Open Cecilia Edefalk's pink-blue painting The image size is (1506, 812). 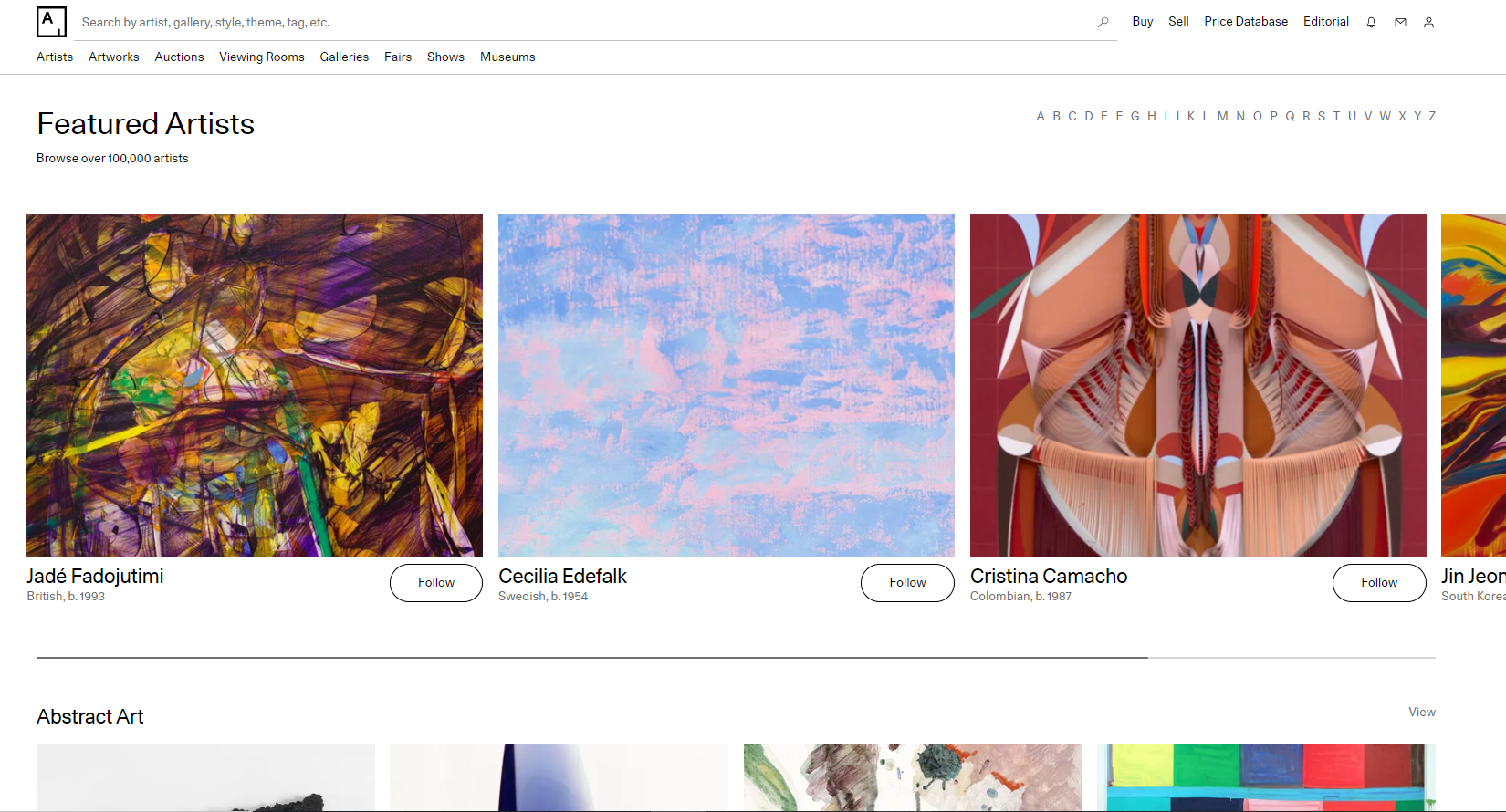[x=726, y=385]
